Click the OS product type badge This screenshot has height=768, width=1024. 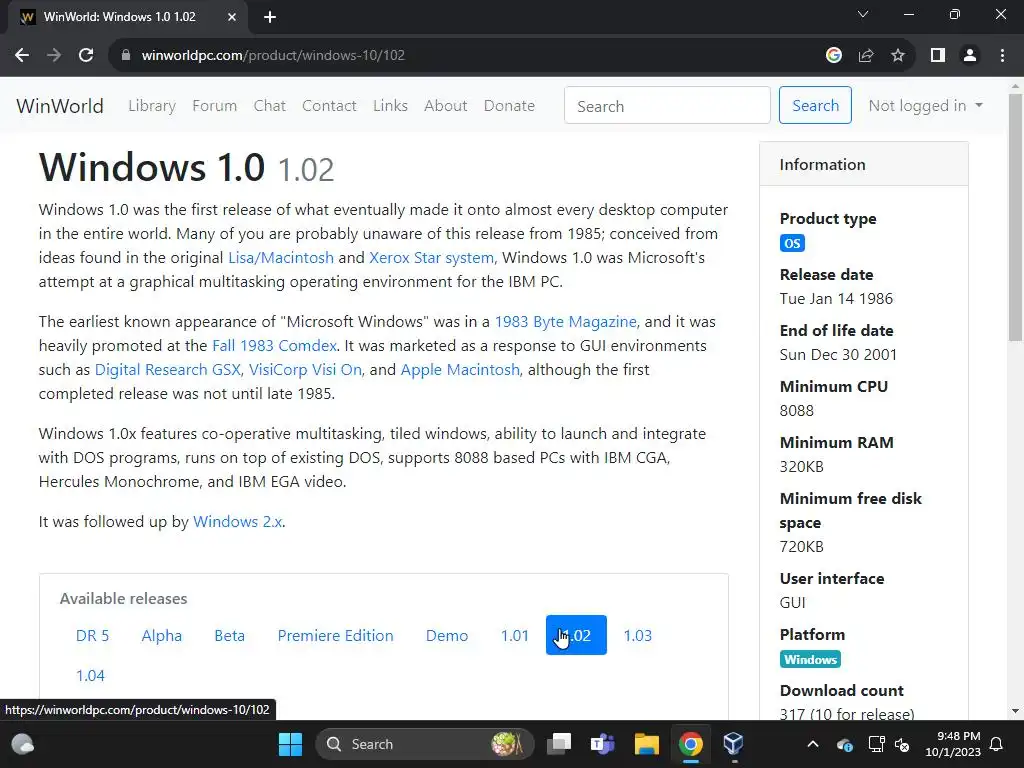[792, 244]
